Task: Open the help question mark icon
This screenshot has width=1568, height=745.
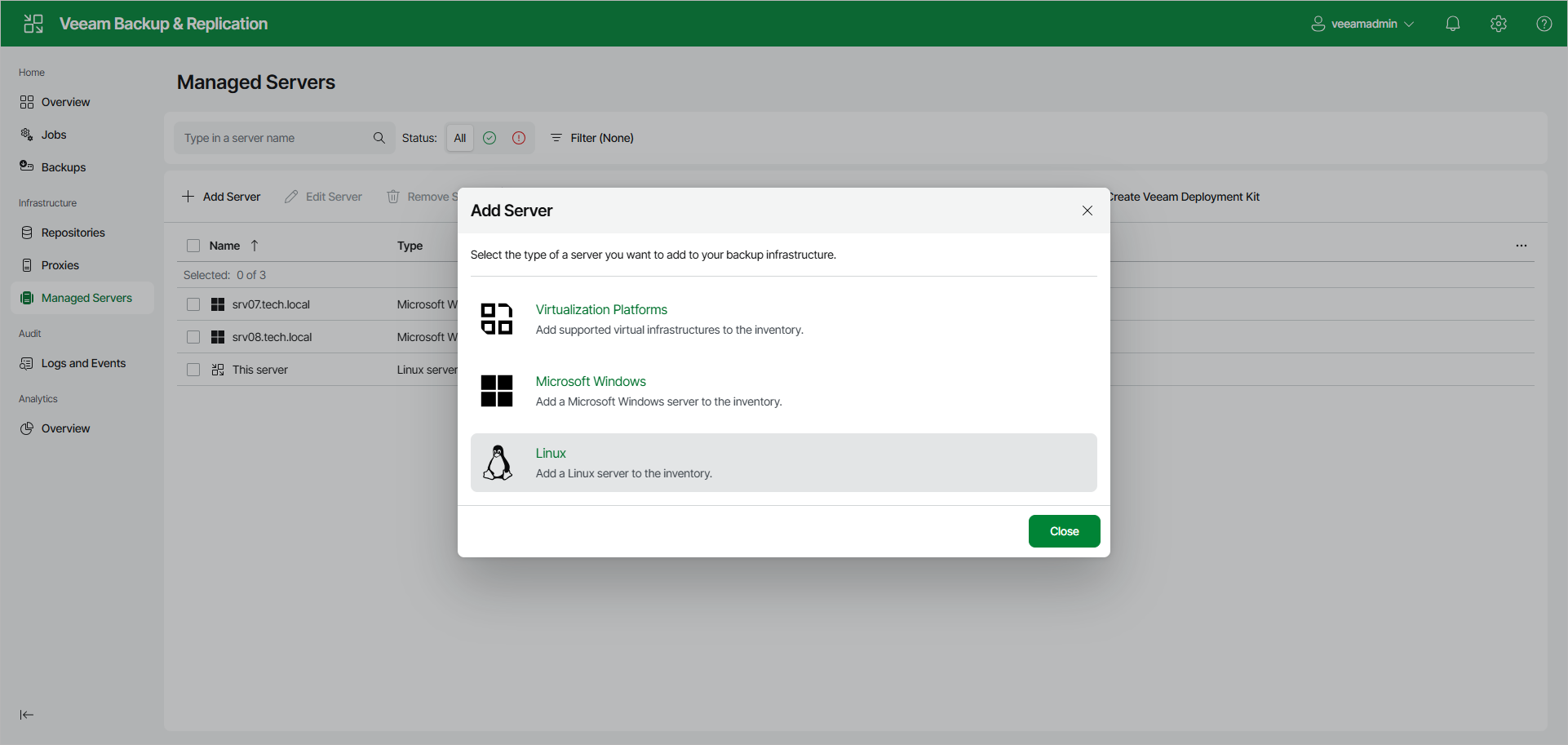Action: click(1544, 24)
